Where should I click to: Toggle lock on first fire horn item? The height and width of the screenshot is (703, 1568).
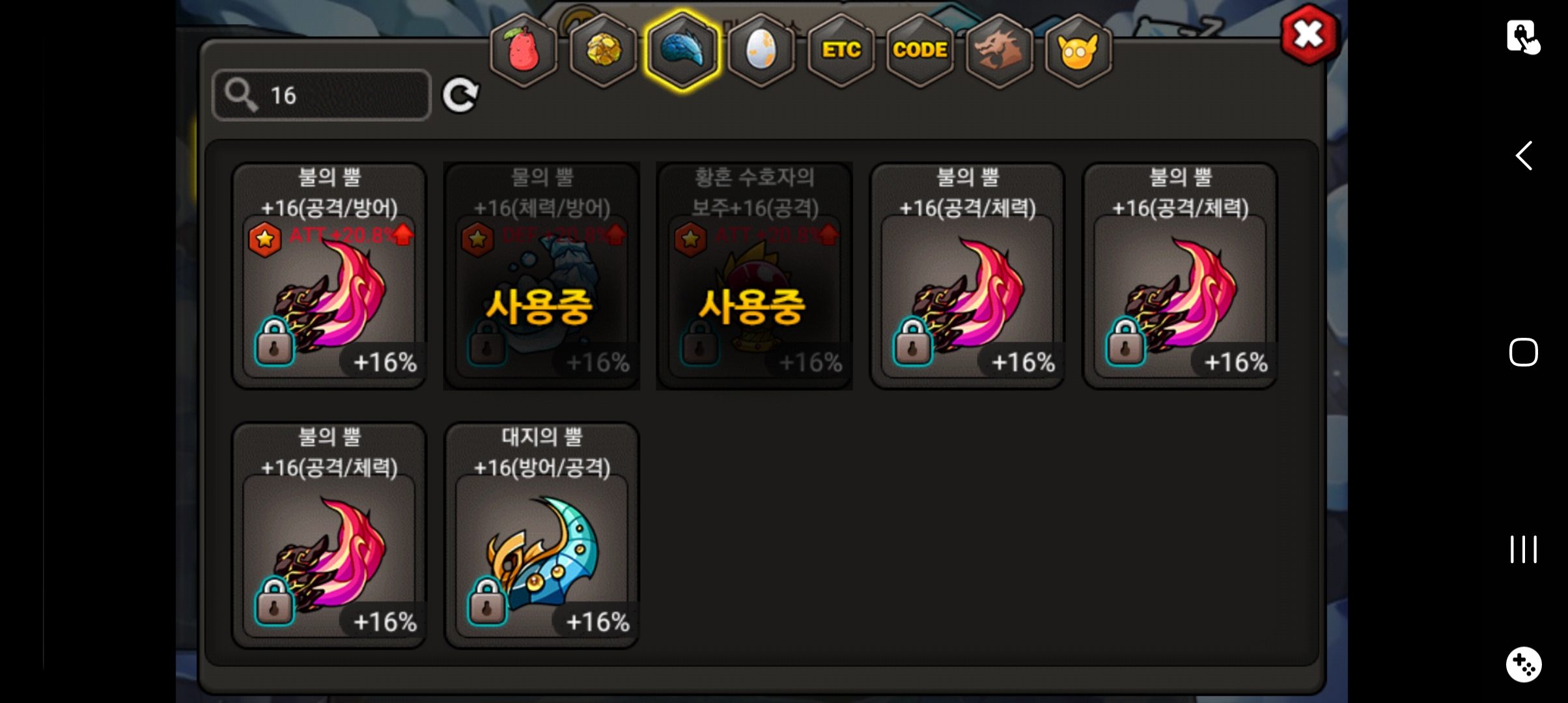click(274, 341)
